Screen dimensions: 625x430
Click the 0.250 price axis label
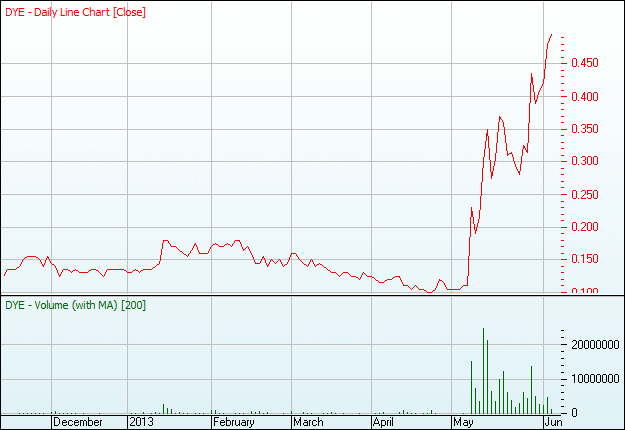click(x=585, y=195)
